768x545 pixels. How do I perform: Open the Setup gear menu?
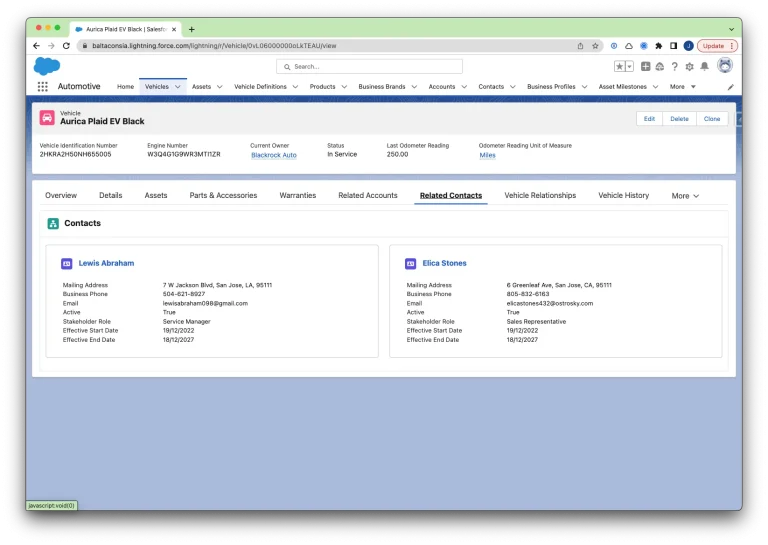coord(689,66)
